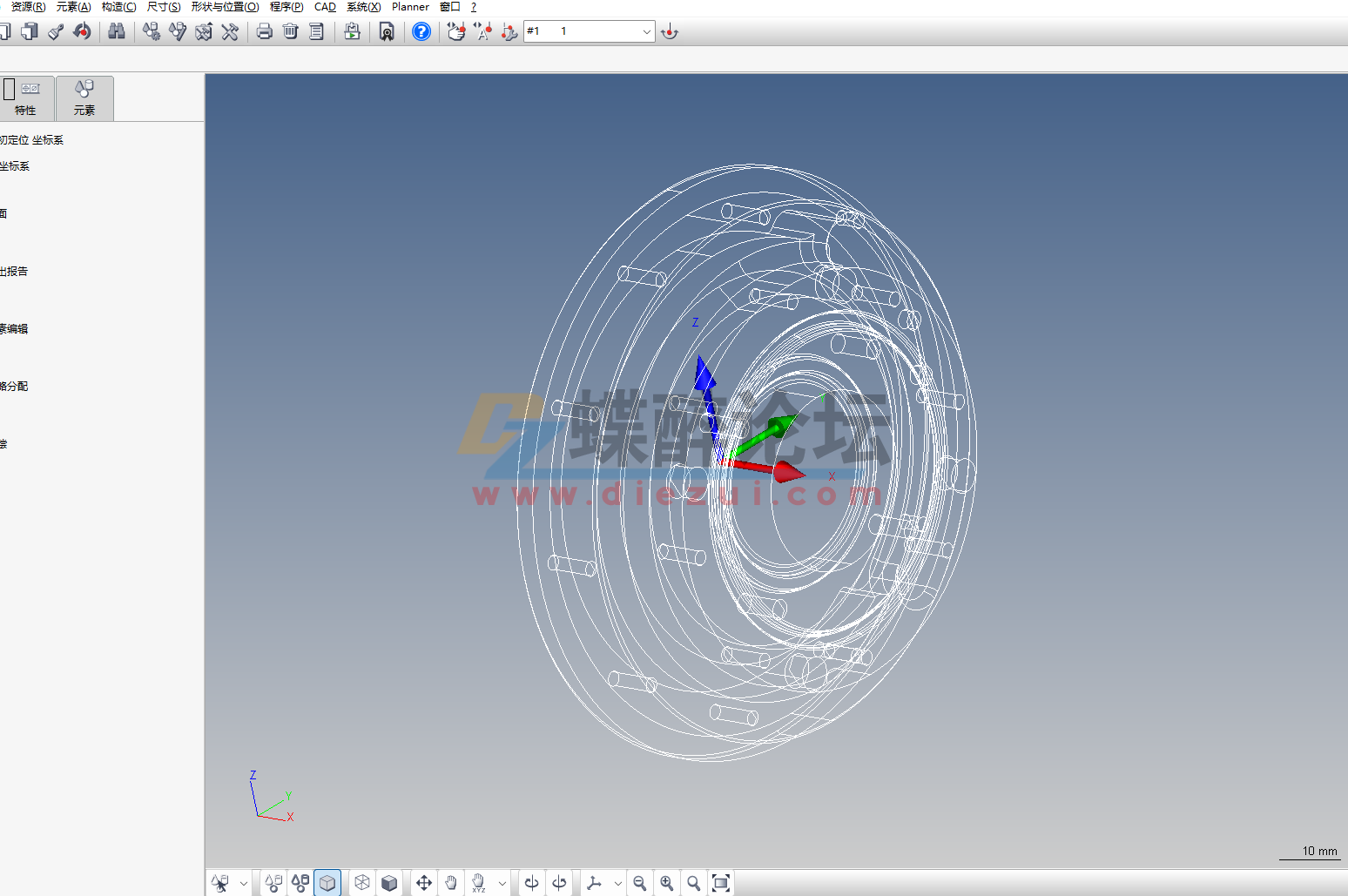
Task: Click the Fit-to-window icon in bottom toolbar
Action: point(721,882)
